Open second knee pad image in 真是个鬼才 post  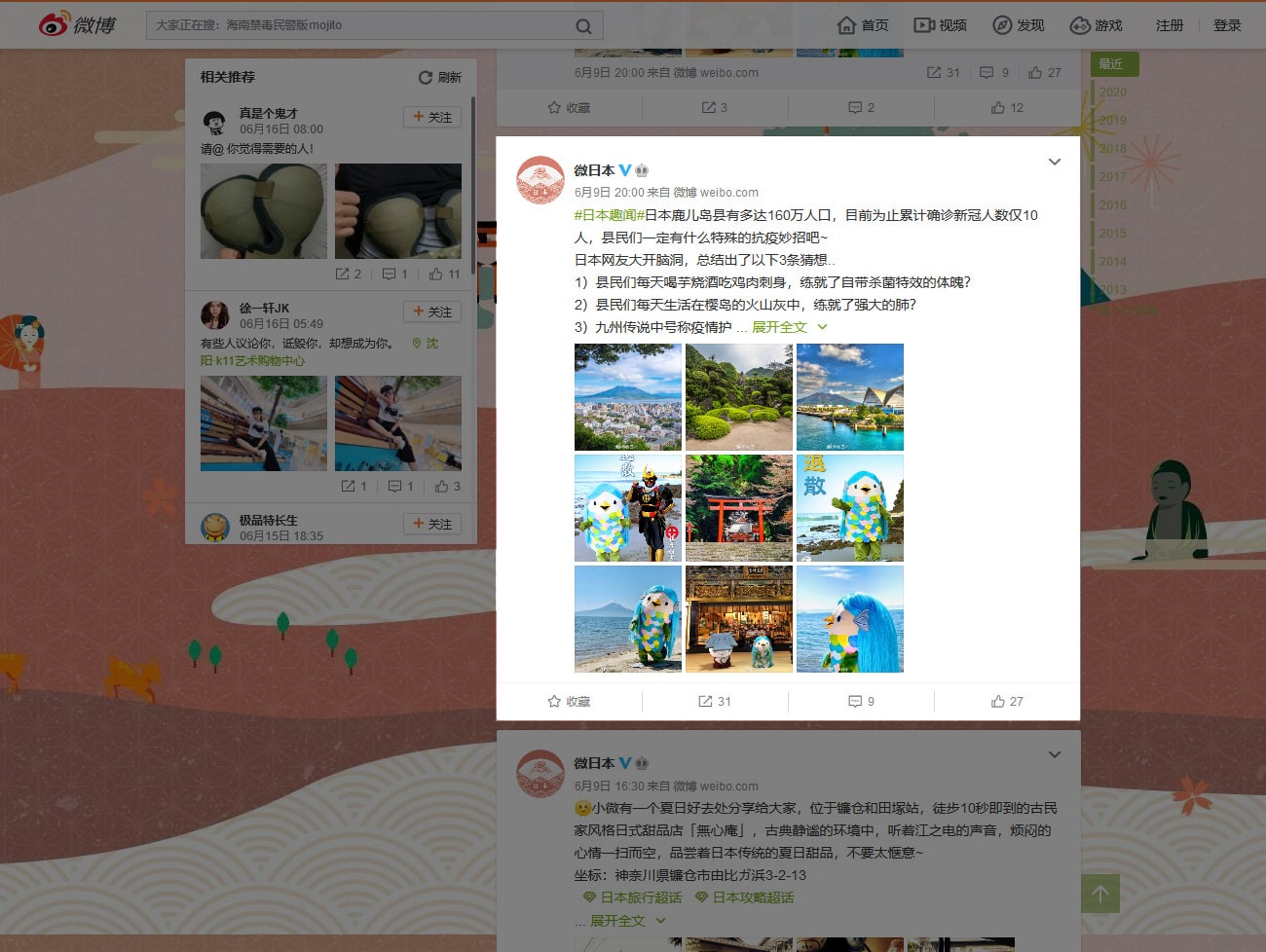click(x=398, y=211)
